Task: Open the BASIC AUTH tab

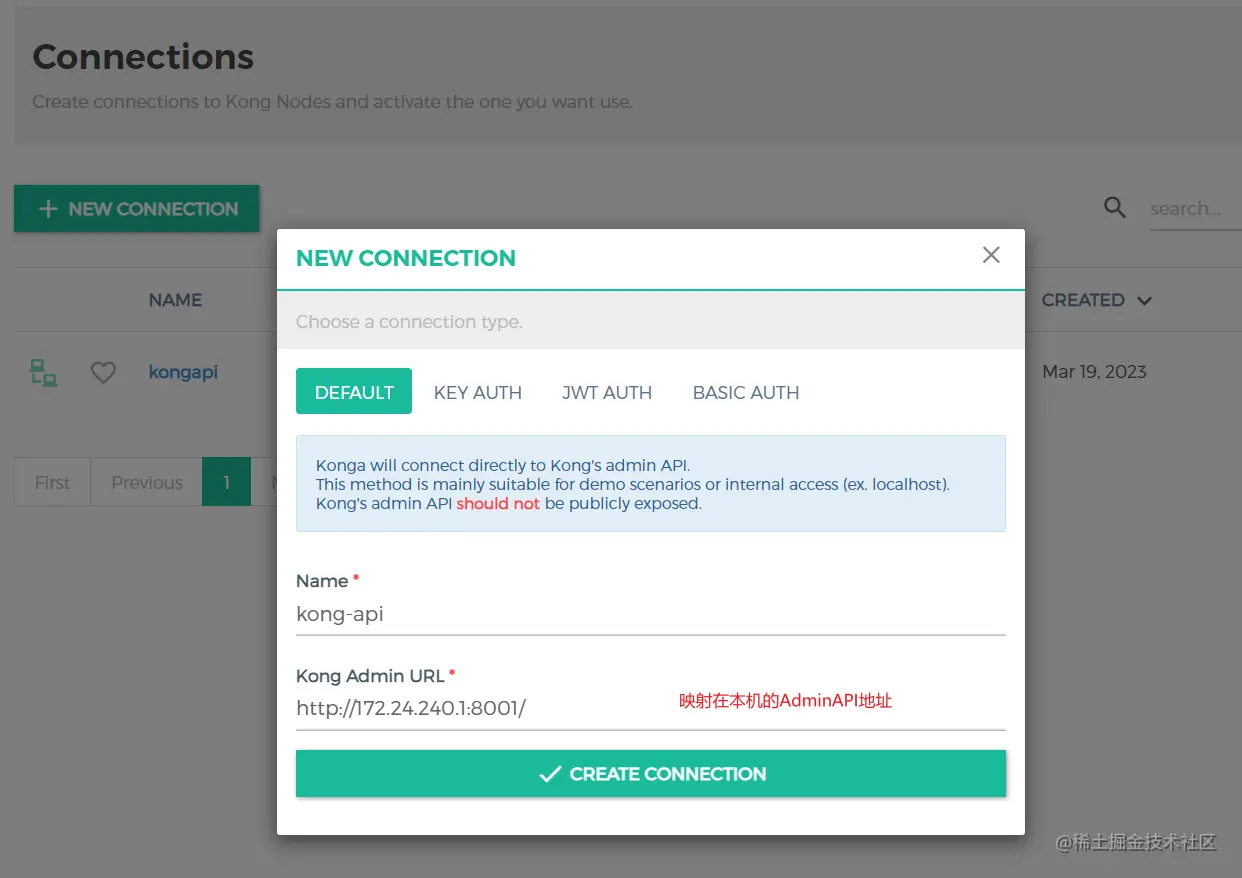Action: pos(746,392)
